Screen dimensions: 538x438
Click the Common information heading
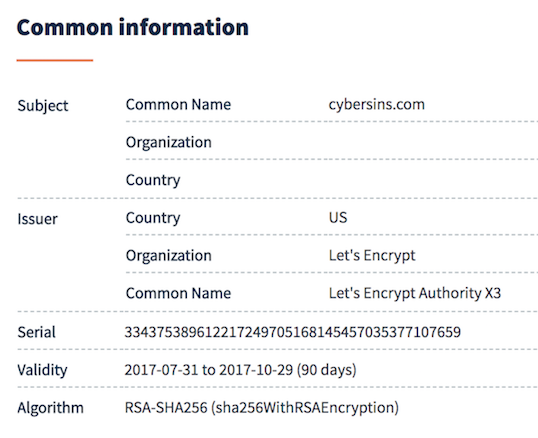132,27
